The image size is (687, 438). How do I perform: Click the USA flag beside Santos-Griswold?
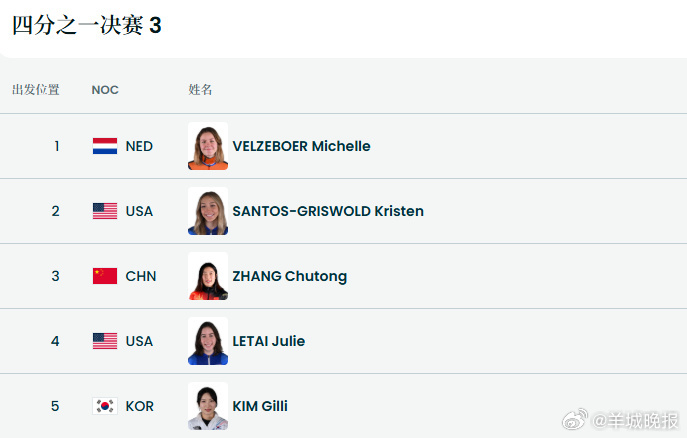coord(105,211)
